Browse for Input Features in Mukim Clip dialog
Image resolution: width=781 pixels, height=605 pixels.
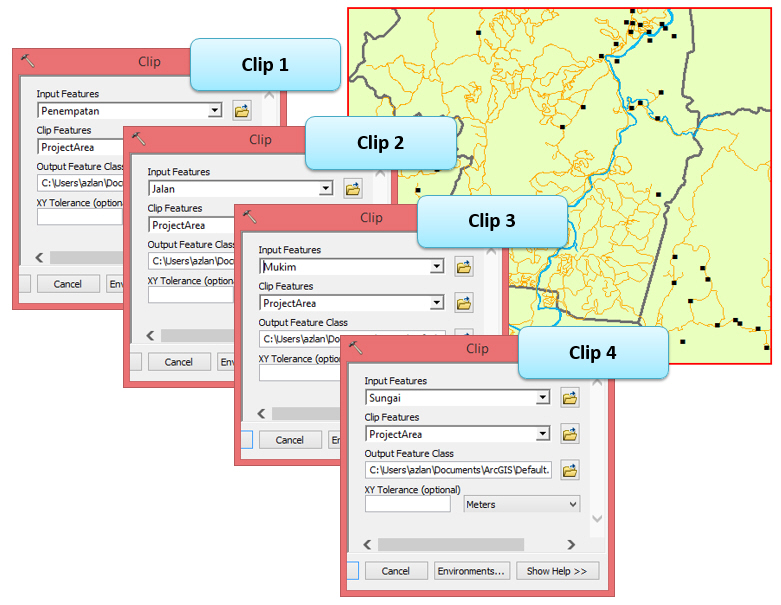[464, 267]
